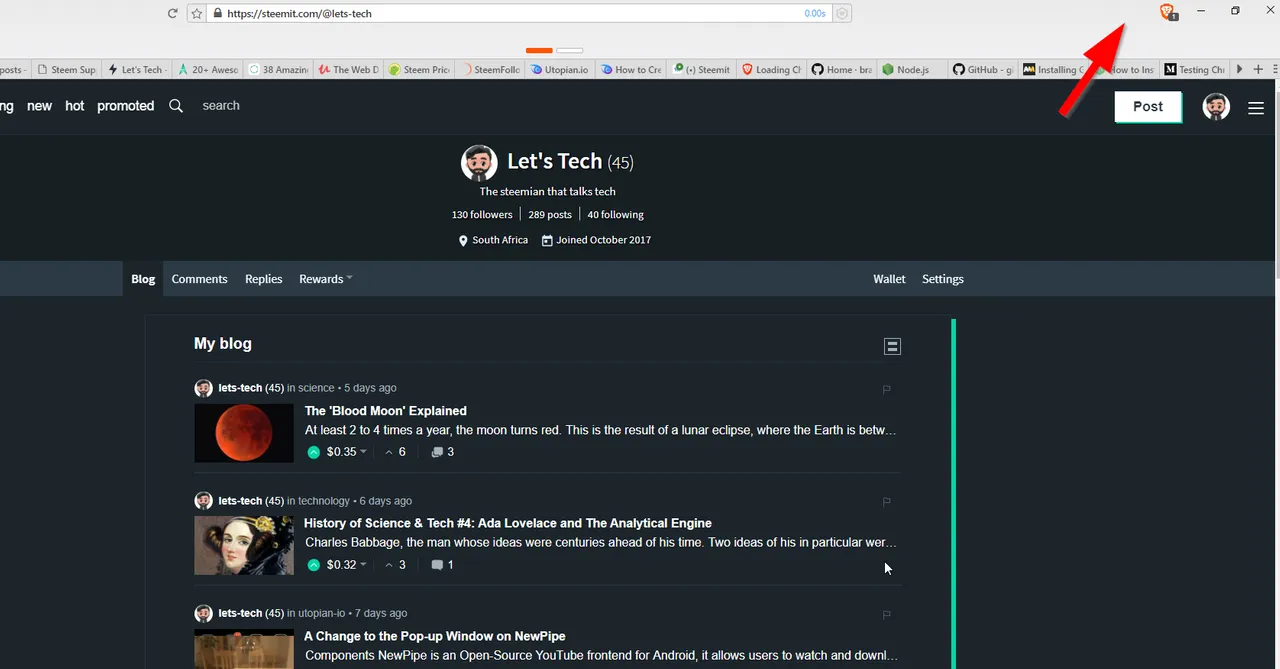
Task: Expand the Rewards dropdown
Action: pyautogui.click(x=326, y=279)
